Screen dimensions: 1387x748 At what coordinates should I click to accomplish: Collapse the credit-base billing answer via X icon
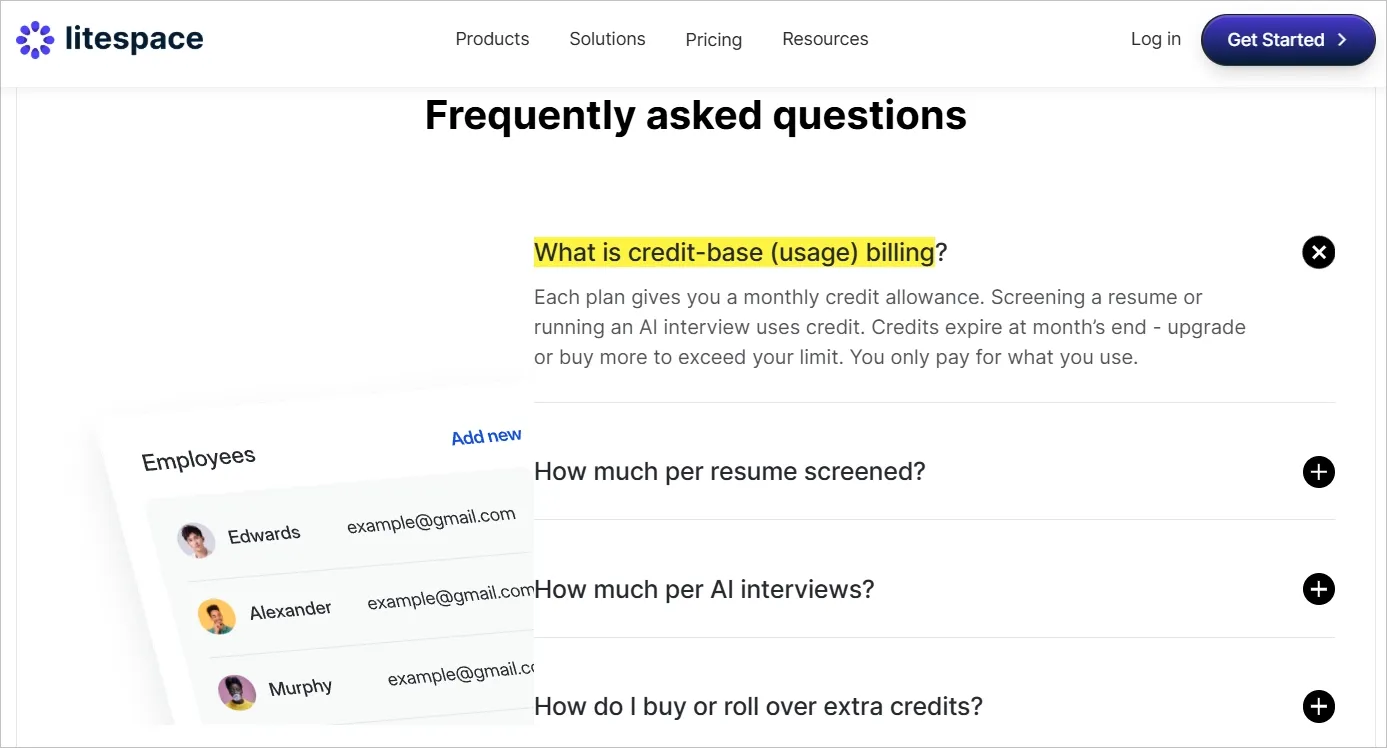[1318, 252]
